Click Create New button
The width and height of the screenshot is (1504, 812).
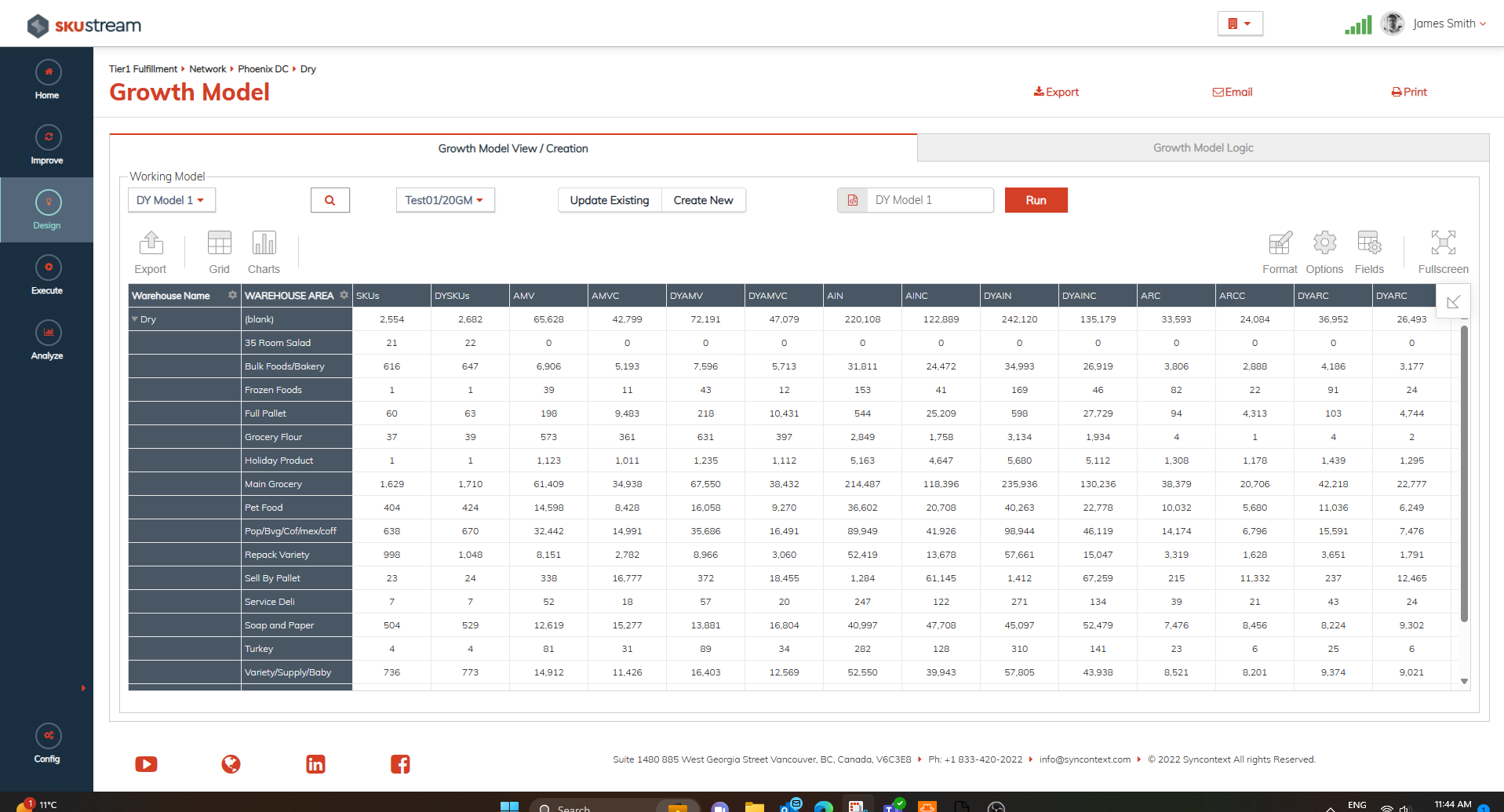[x=704, y=200]
